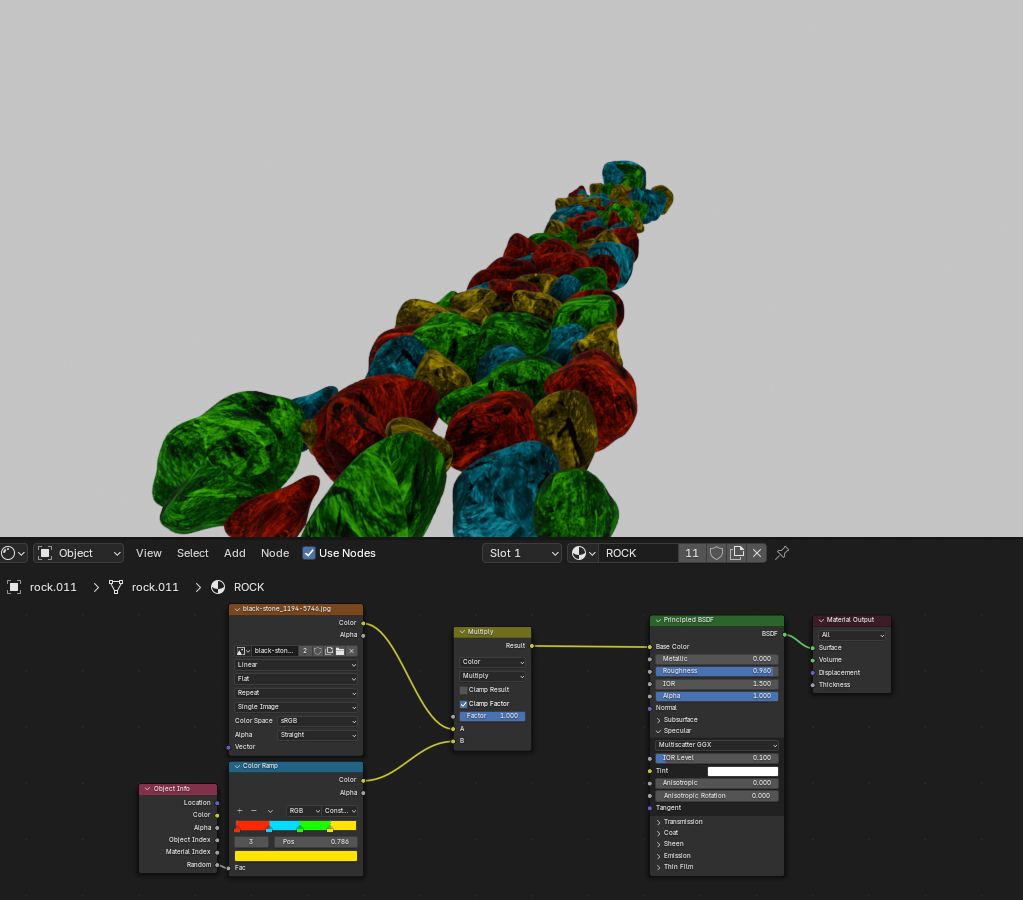Image resolution: width=1023 pixels, height=900 pixels.
Task: Open the Flat projection dropdown
Action: (296, 679)
